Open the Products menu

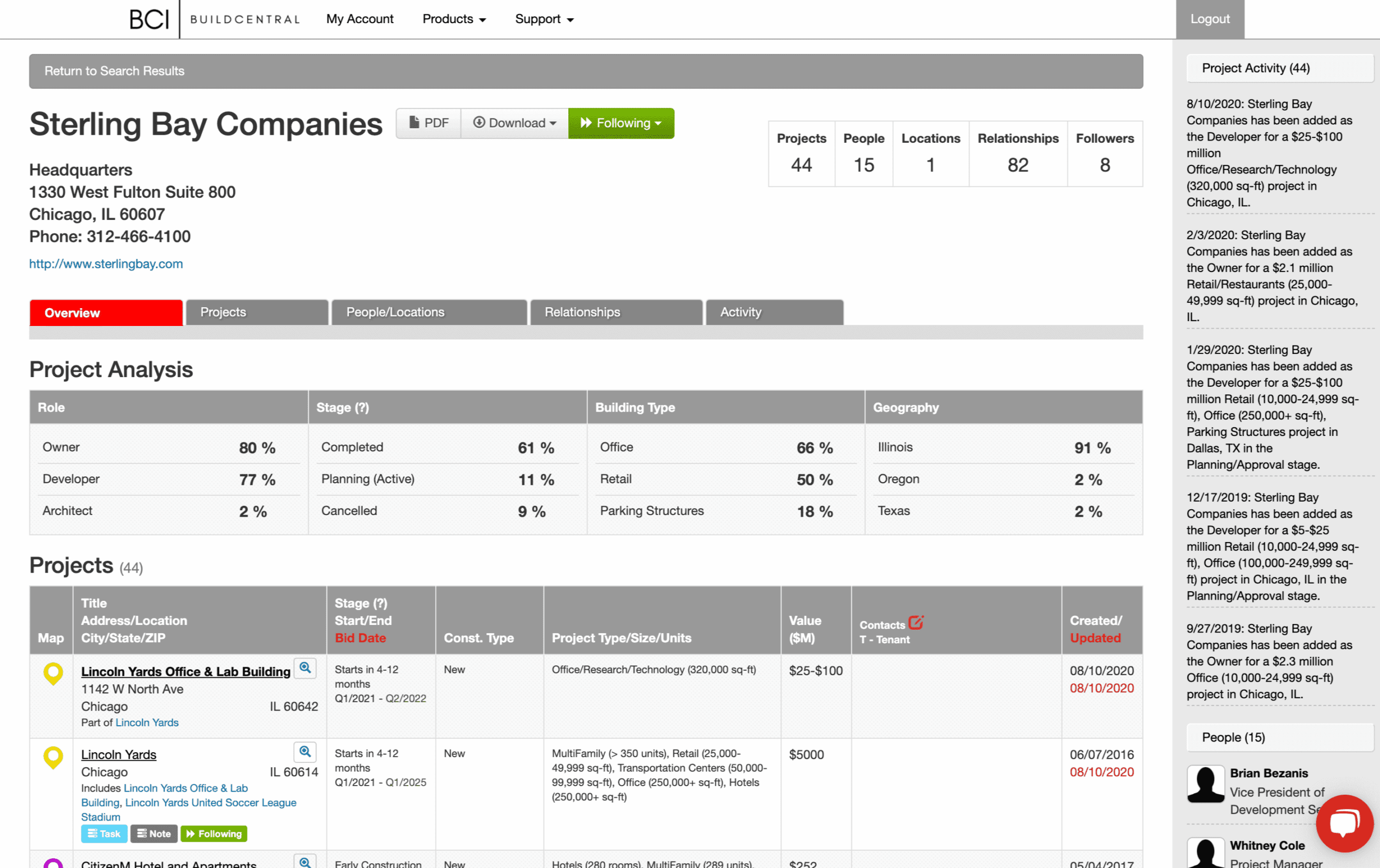coord(454,19)
